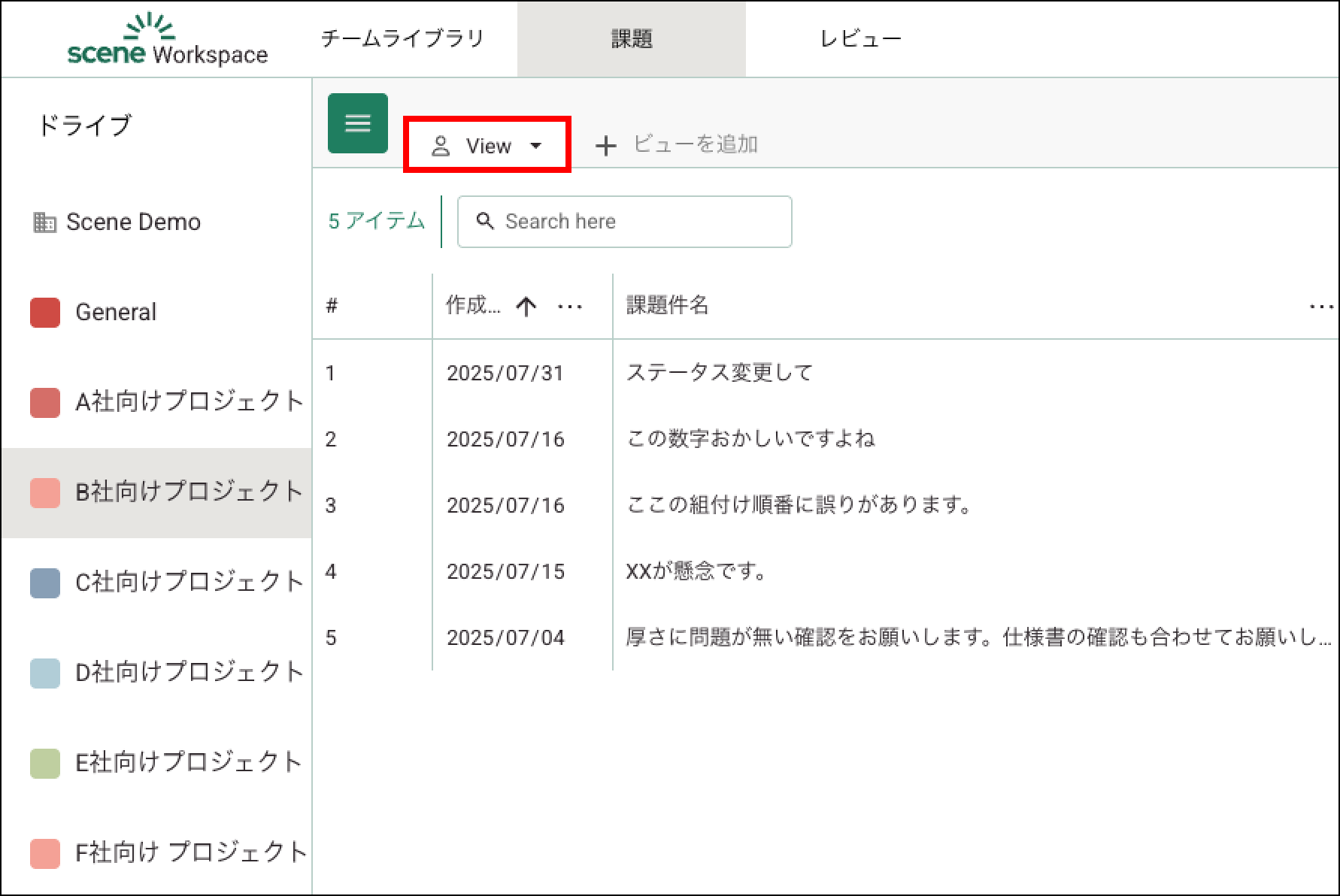Image resolution: width=1340 pixels, height=896 pixels.
Task: Open the 作成 column options ellipsis
Action: pyautogui.click(x=570, y=306)
